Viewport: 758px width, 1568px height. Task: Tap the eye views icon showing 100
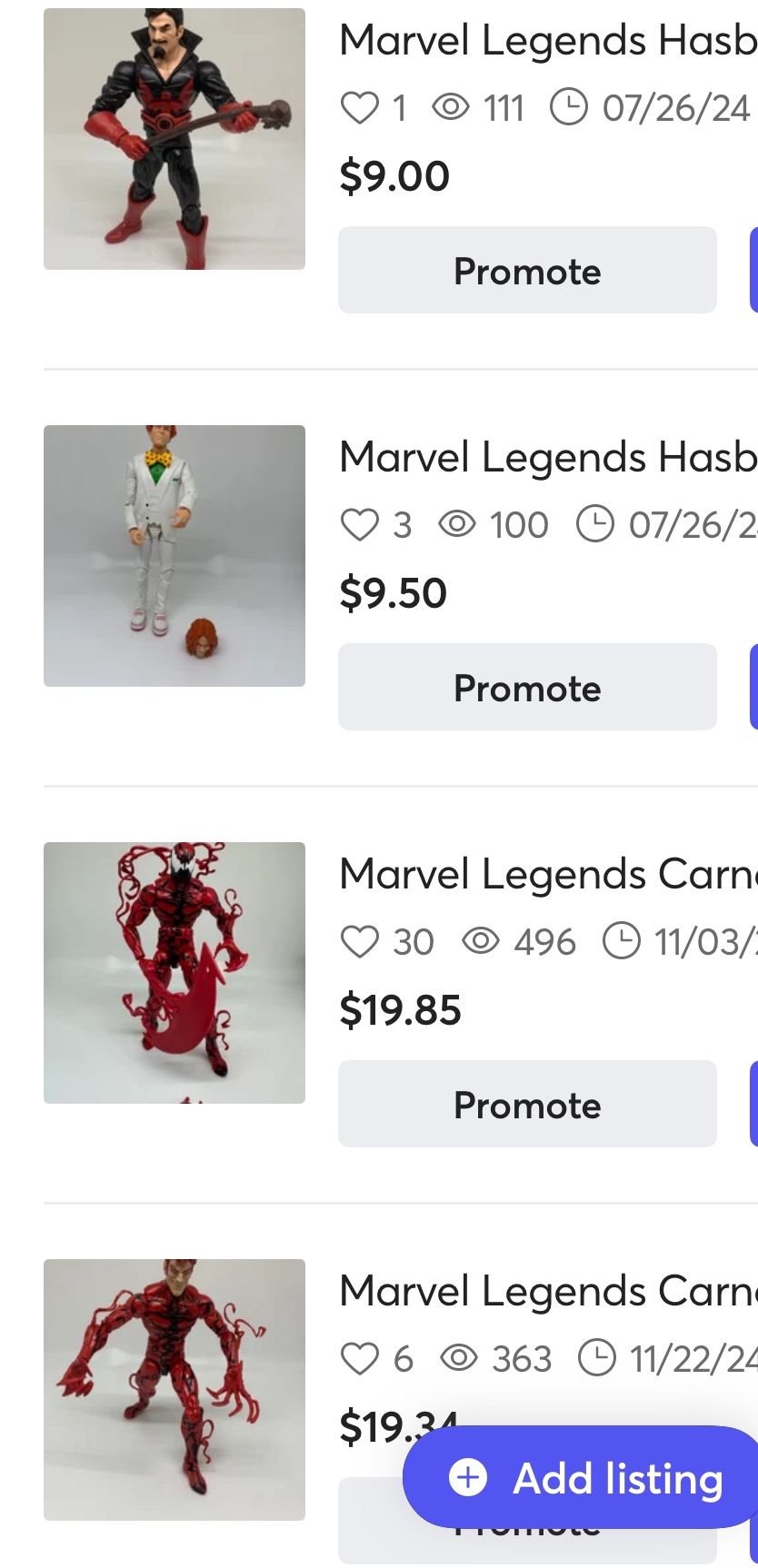(457, 525)
